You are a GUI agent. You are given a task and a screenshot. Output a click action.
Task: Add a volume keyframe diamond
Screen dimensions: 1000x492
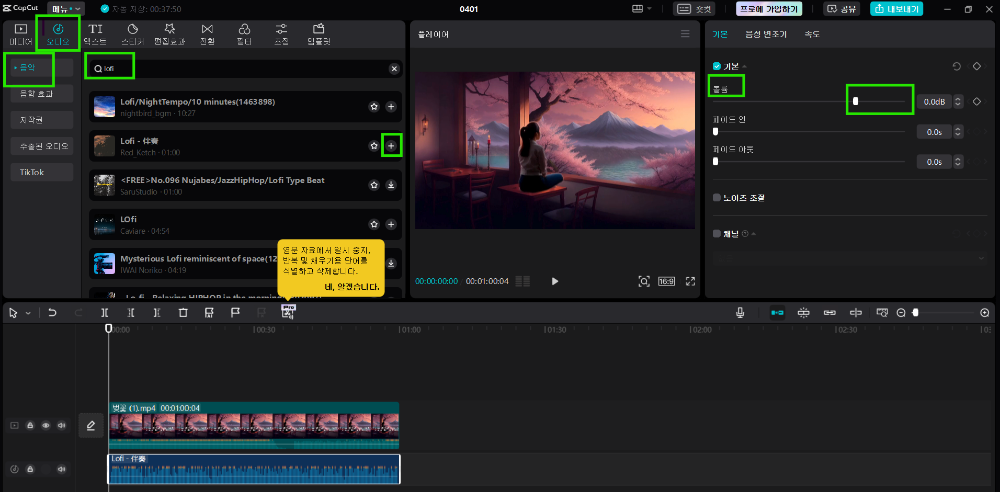(976, 101)
